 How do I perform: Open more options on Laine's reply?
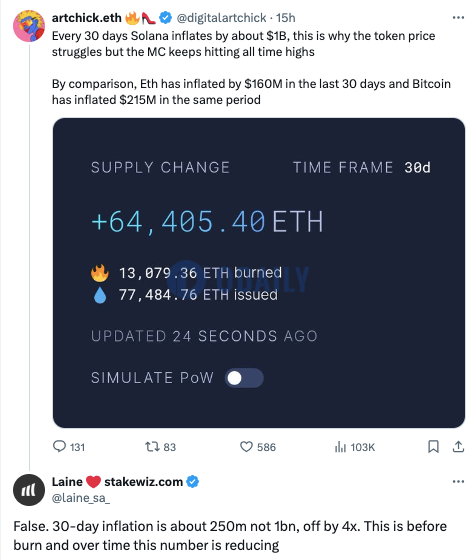(458, 481)
